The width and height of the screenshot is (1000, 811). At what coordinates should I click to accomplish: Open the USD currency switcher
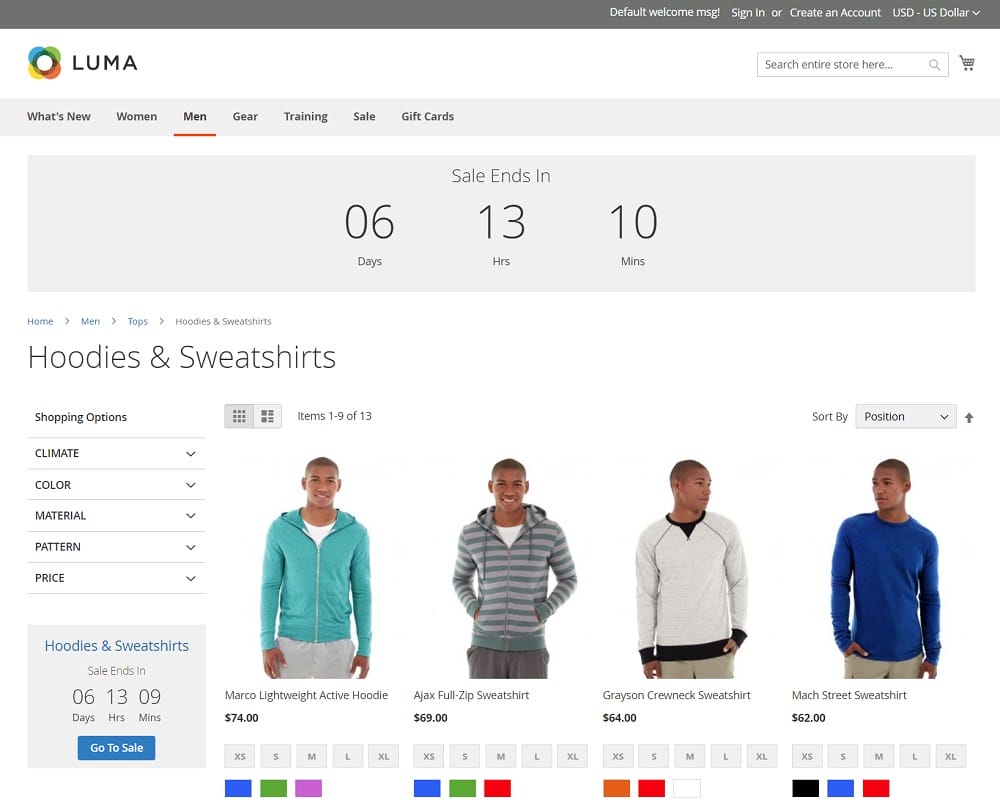click(936, 12)
